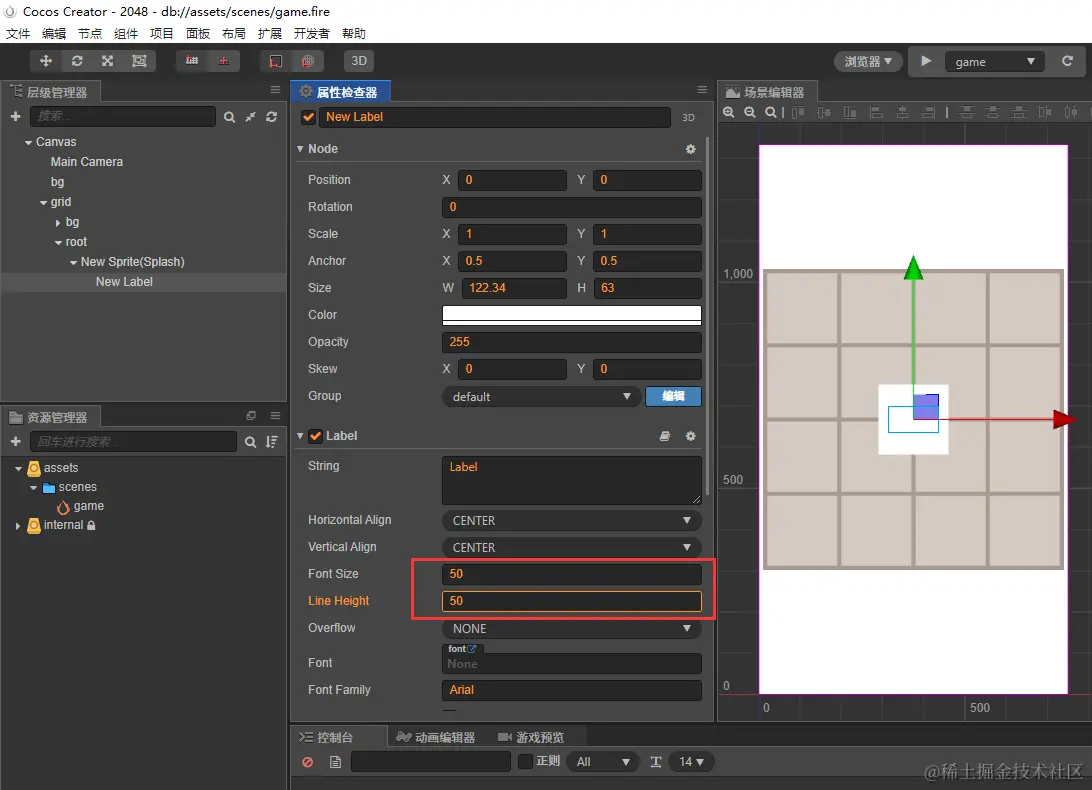Open Label component gear settings
The height and width of the screenshot is (790, 1092).
pyautogui.click(x=690, y=436)
